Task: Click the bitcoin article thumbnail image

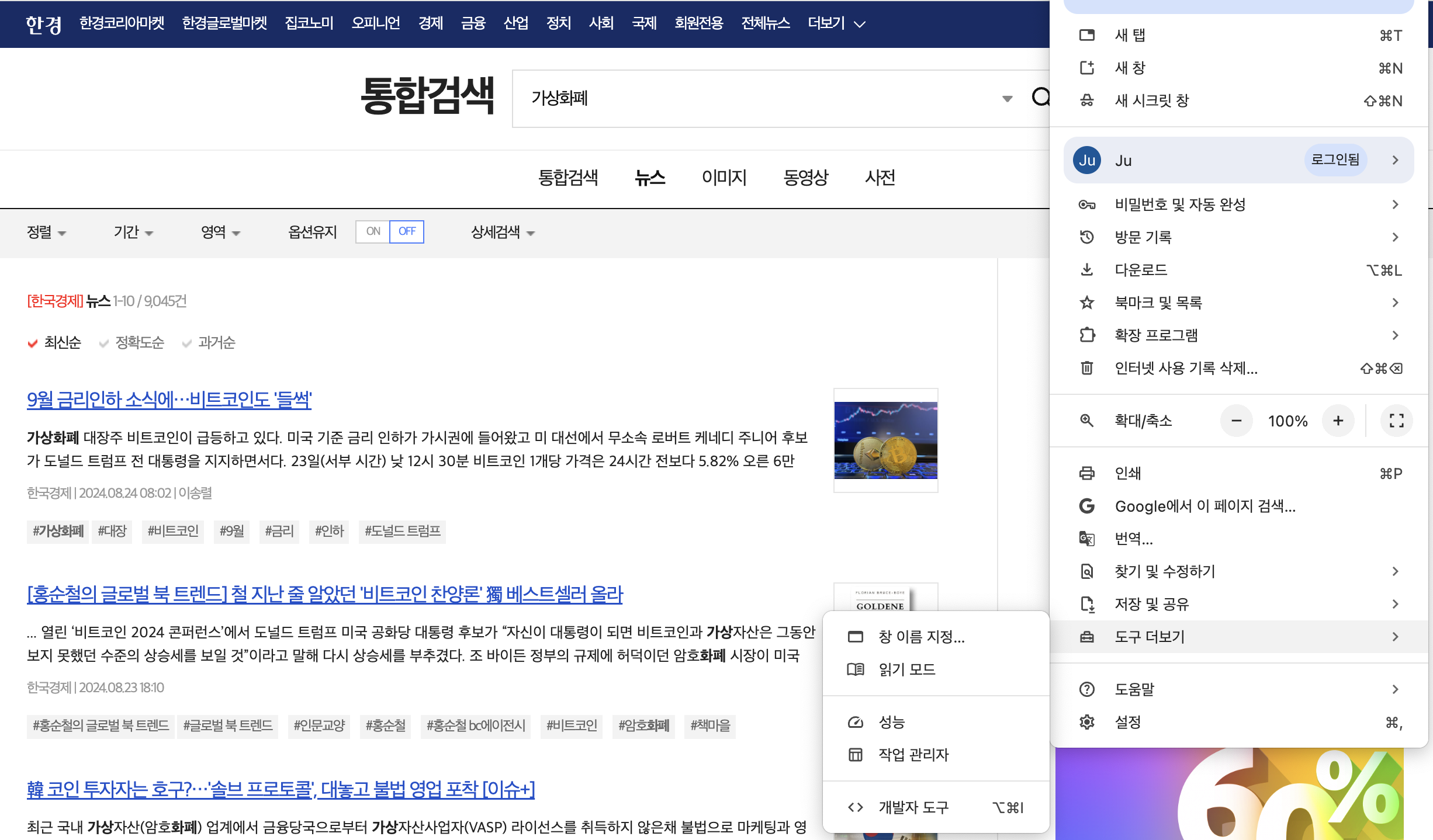Action: click(885, 440)
